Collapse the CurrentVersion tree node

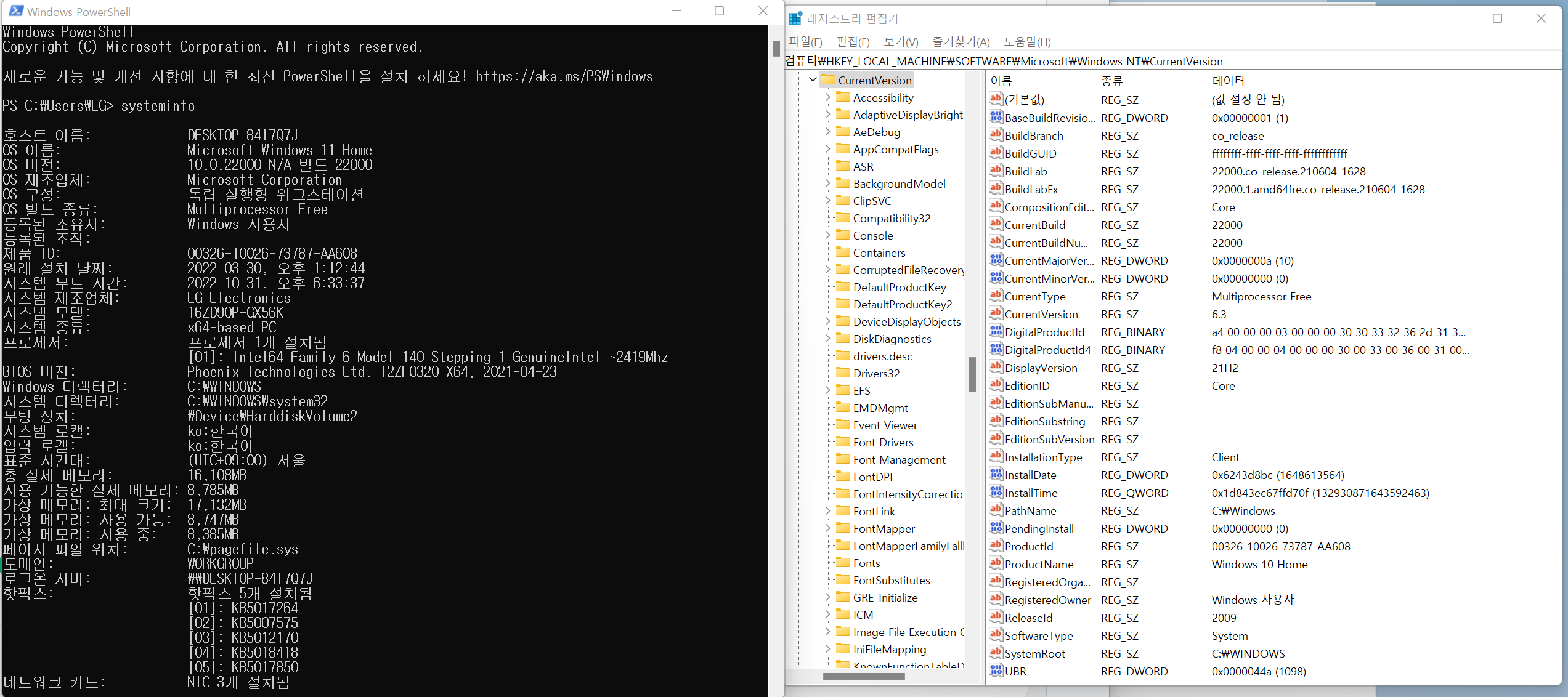click(x=813, y=79)
